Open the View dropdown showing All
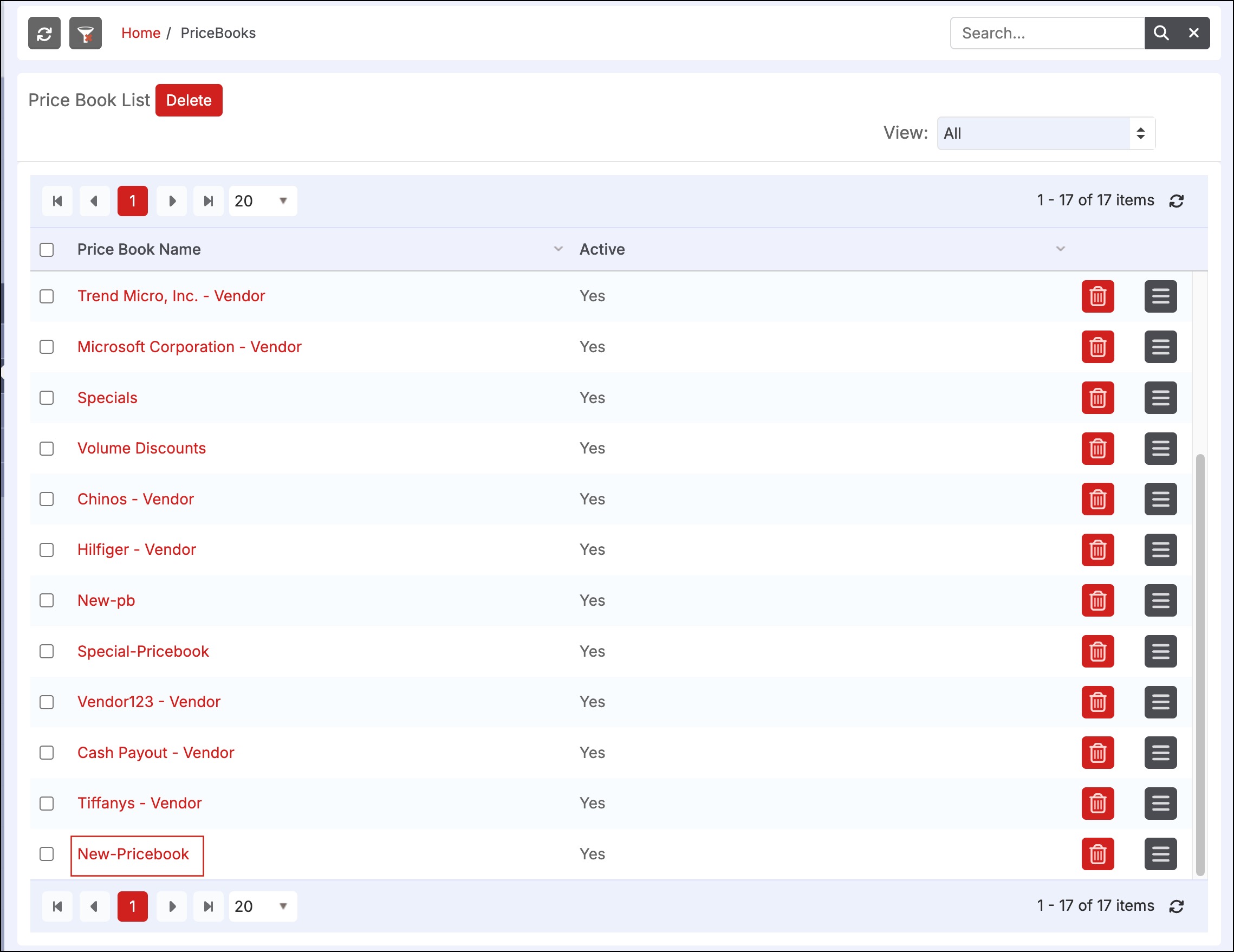Image resolution: width=1234 pixels, height=952 pixels. point(1046,133)
